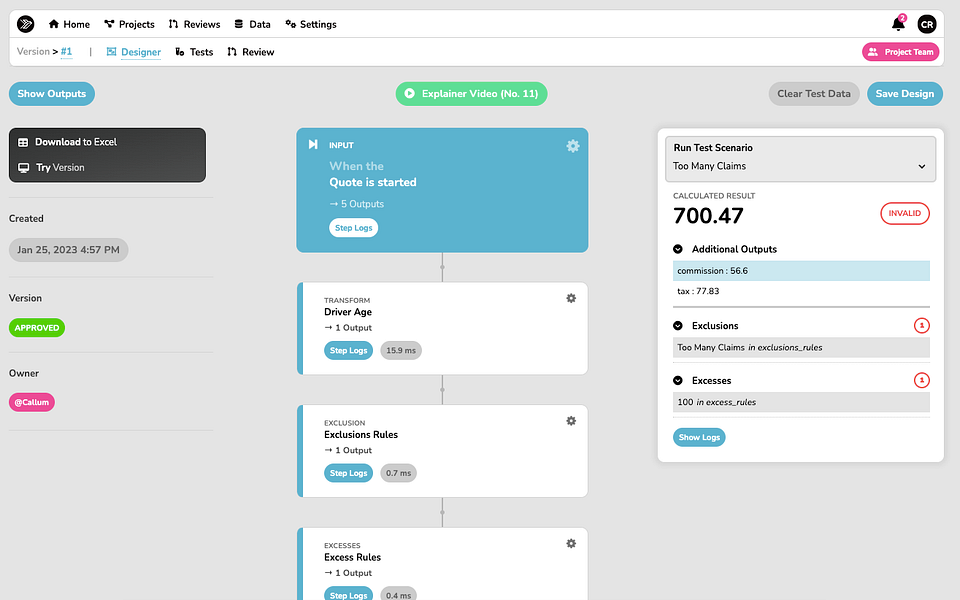Open the Exclusions Rules step settings gear
The height and width of the screenshot is (600, 960).
pos(571,421)
